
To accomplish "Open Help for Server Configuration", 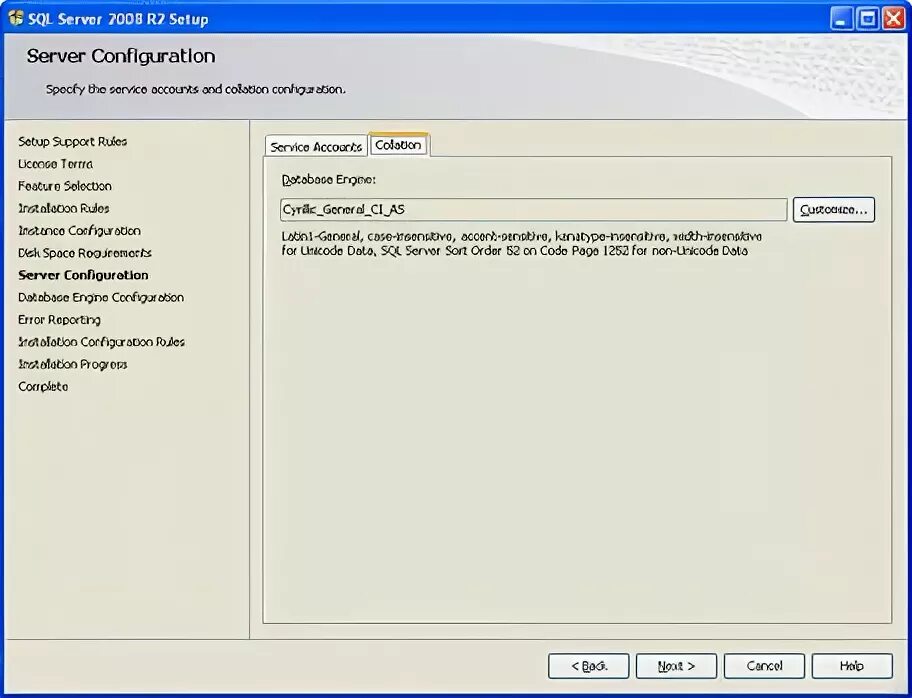I will [852, 666].
